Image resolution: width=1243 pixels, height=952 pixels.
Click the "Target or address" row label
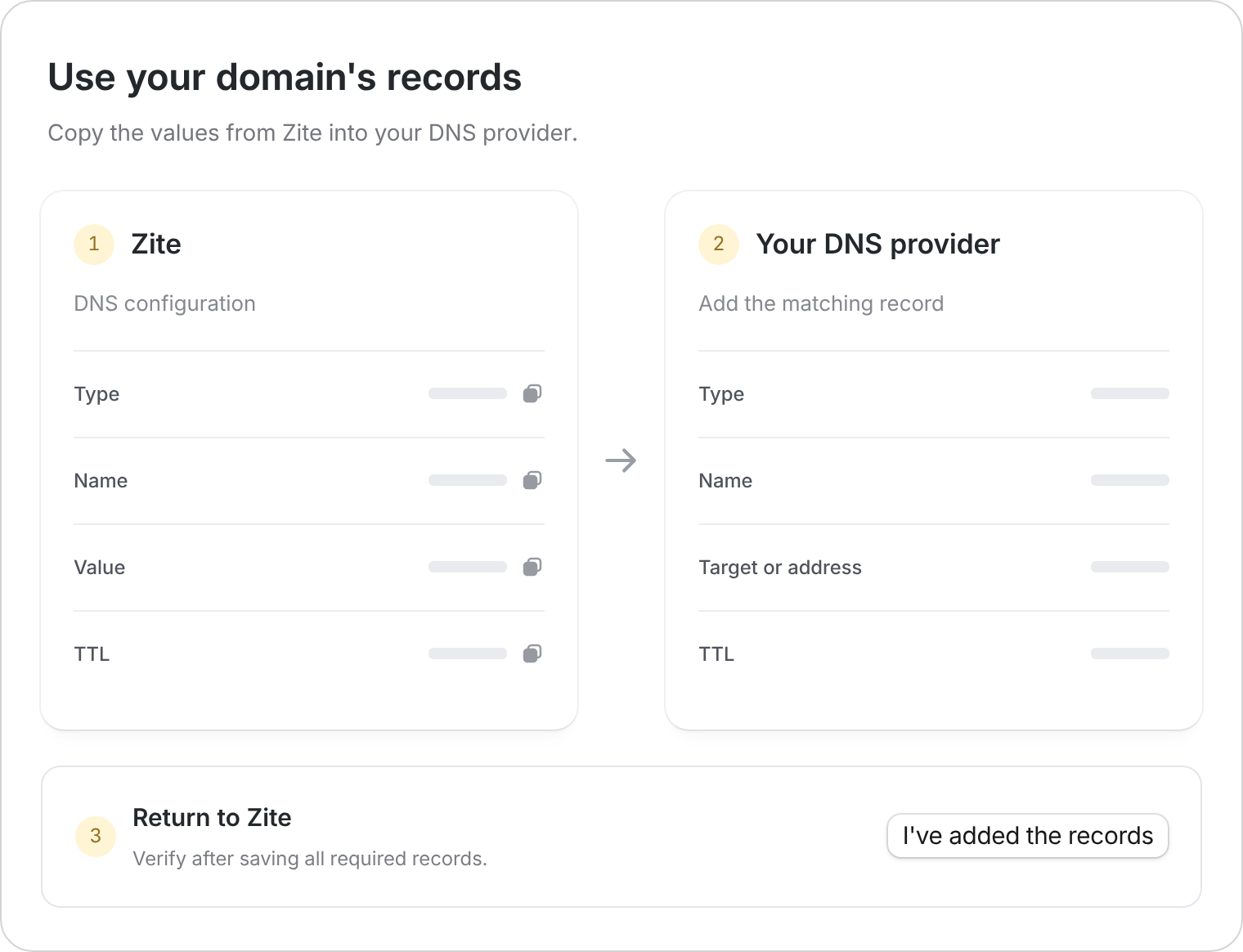coord(780,567)
